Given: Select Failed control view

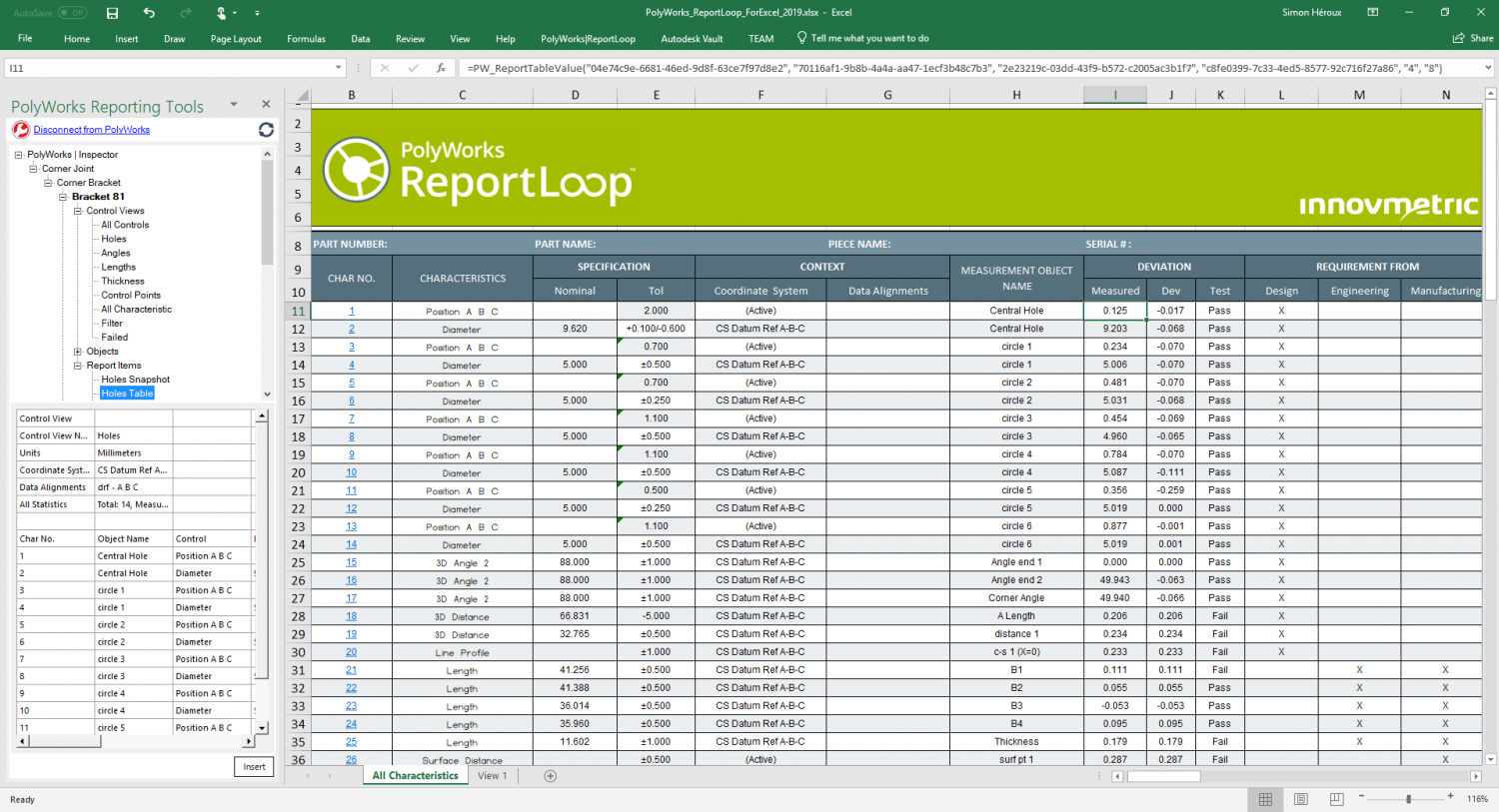Looking at the screenshot, I should 115,337.
